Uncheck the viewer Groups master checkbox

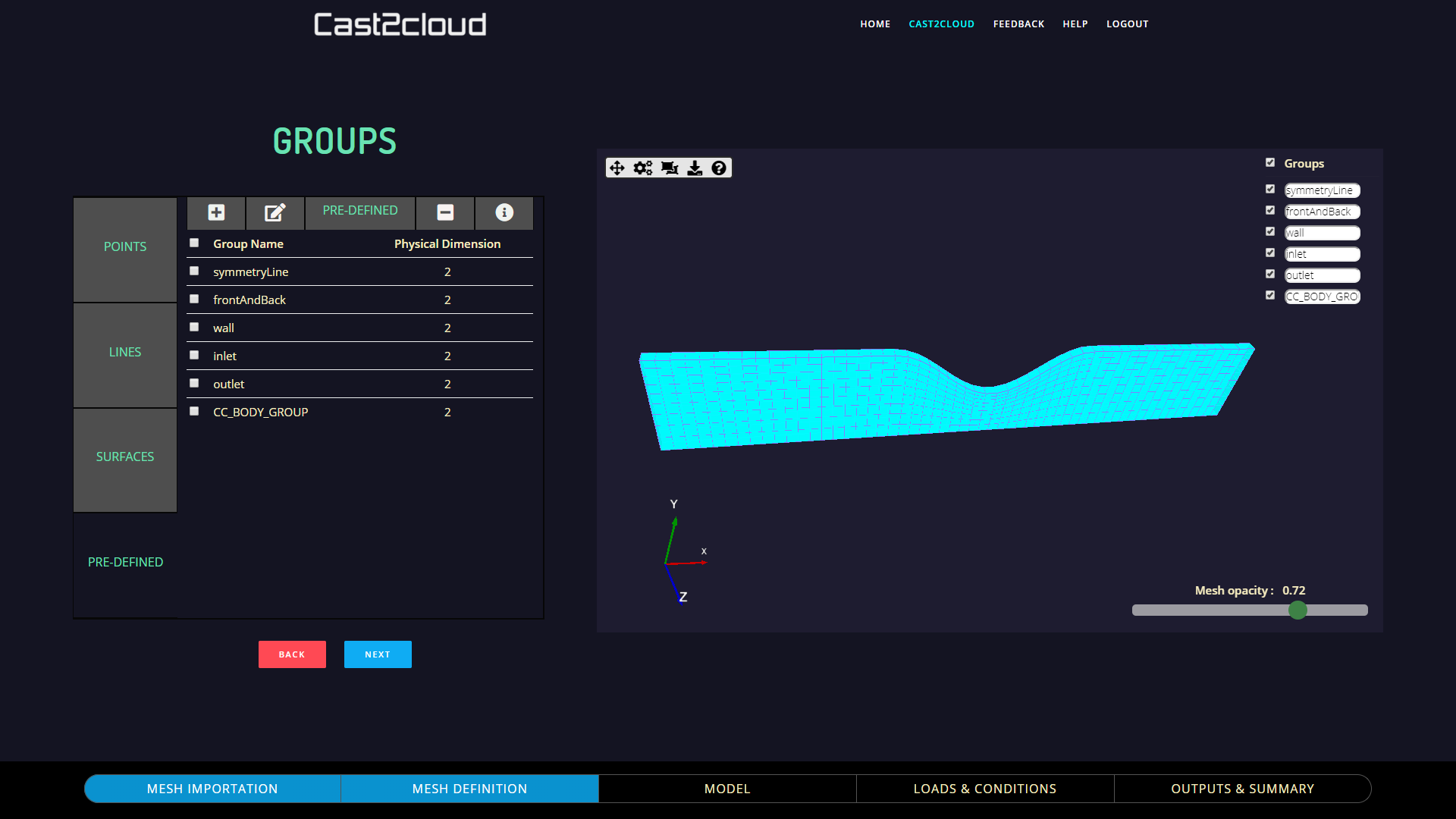click(x=1270, y=162)
